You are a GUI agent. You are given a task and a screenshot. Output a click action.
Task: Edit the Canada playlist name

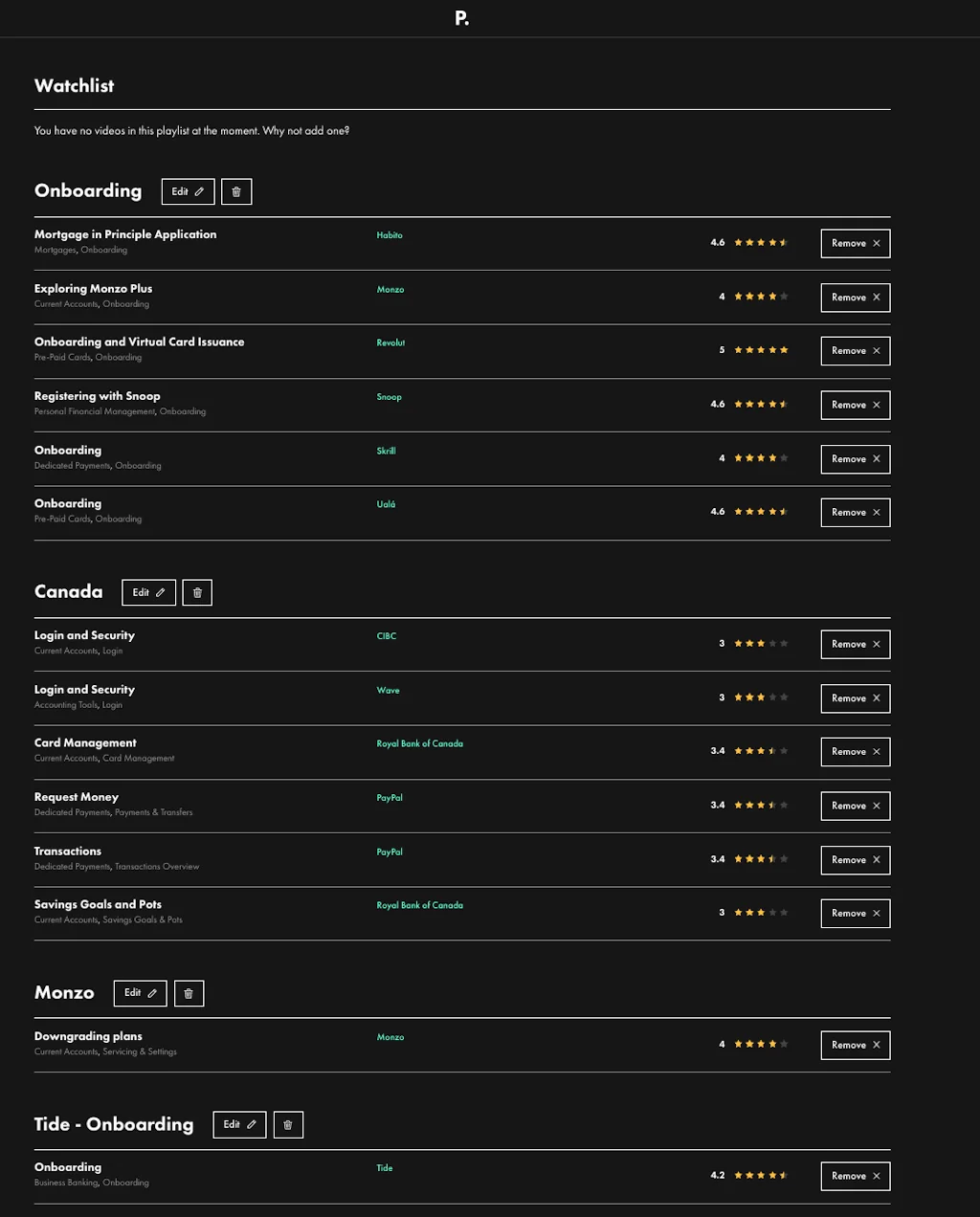coord(148,592)
